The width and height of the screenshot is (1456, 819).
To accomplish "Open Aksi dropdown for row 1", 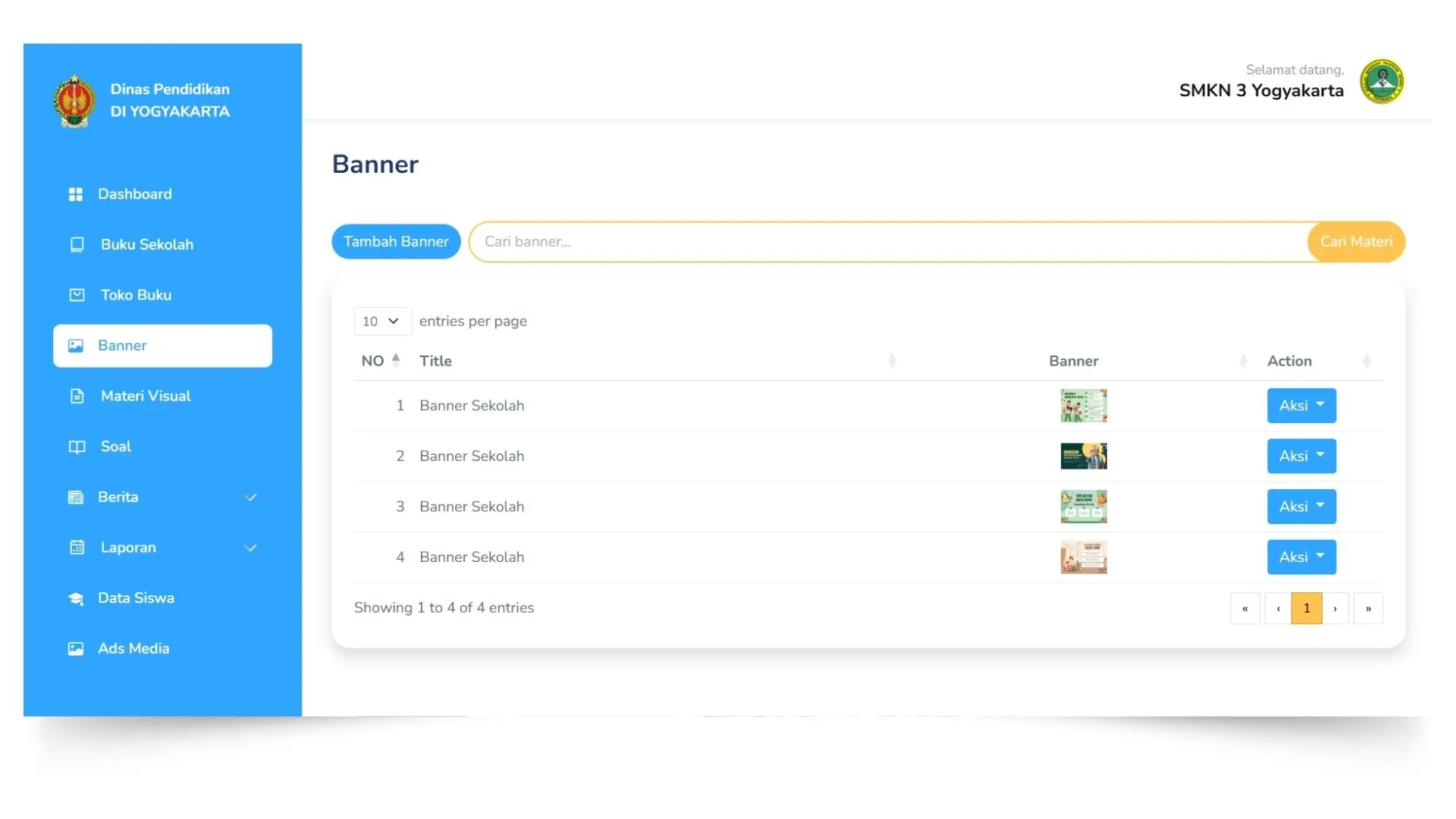I will coord(1301,406).
